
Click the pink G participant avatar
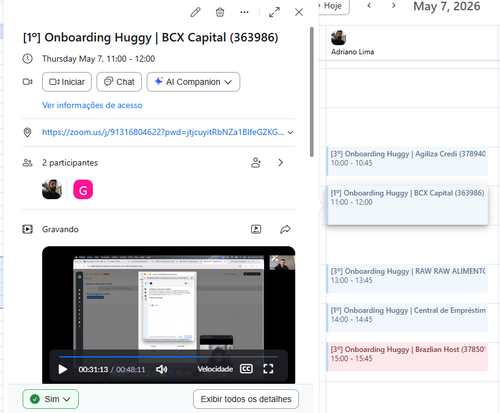point(83,189)
